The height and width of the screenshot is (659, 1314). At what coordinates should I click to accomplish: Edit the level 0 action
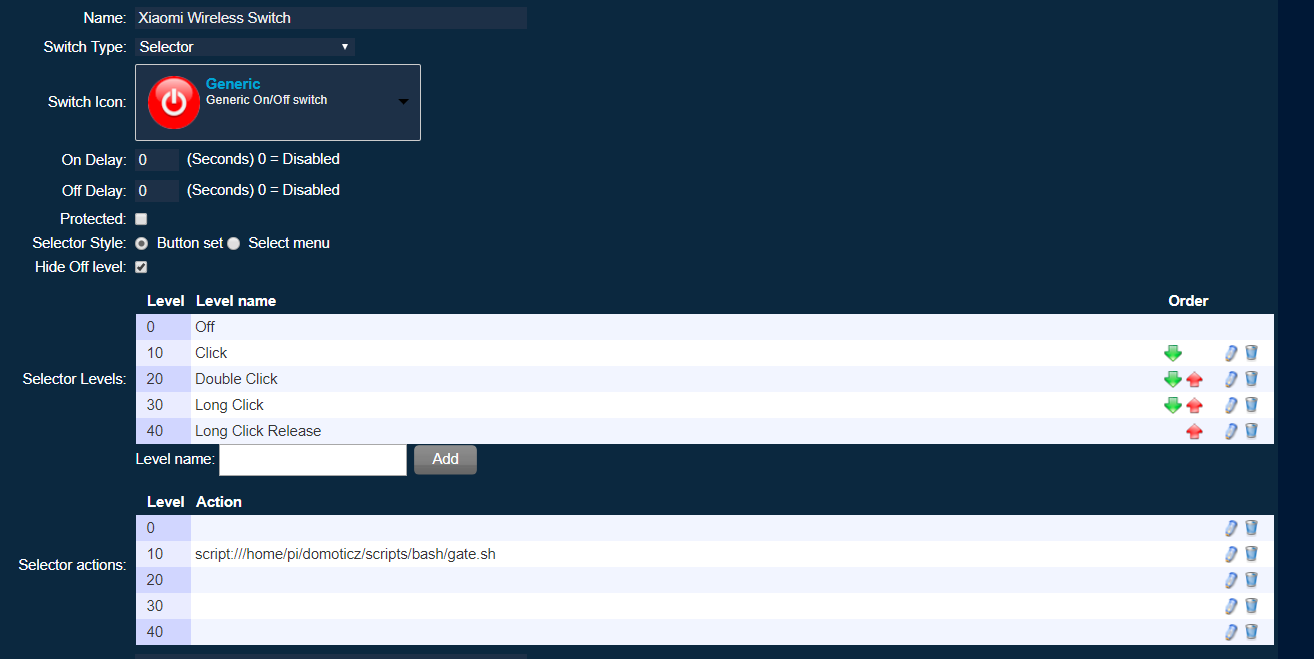1231,528
